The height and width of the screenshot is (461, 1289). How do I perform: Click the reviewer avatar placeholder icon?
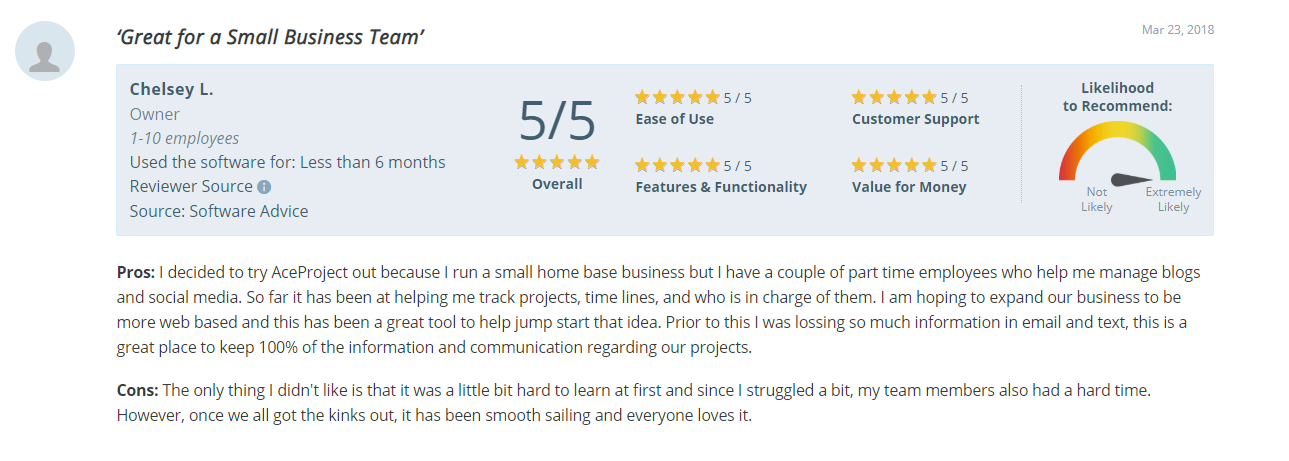point(45,51)
